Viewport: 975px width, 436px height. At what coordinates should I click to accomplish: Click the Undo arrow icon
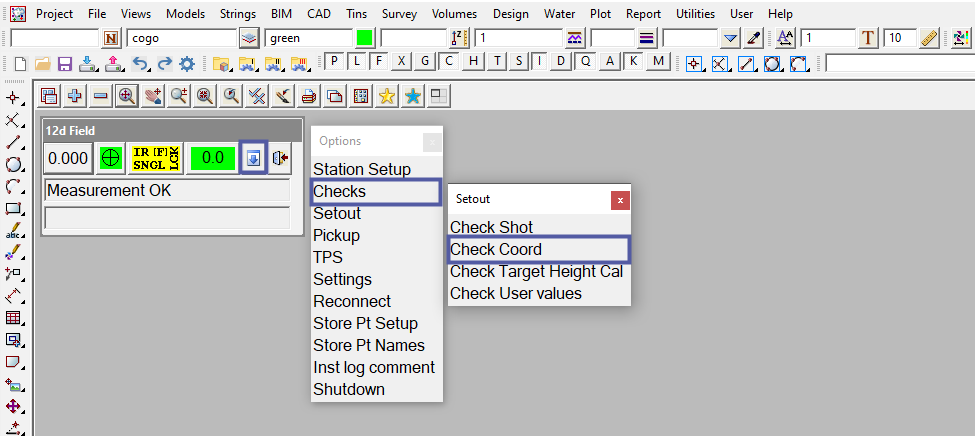(x=141, y=63)
